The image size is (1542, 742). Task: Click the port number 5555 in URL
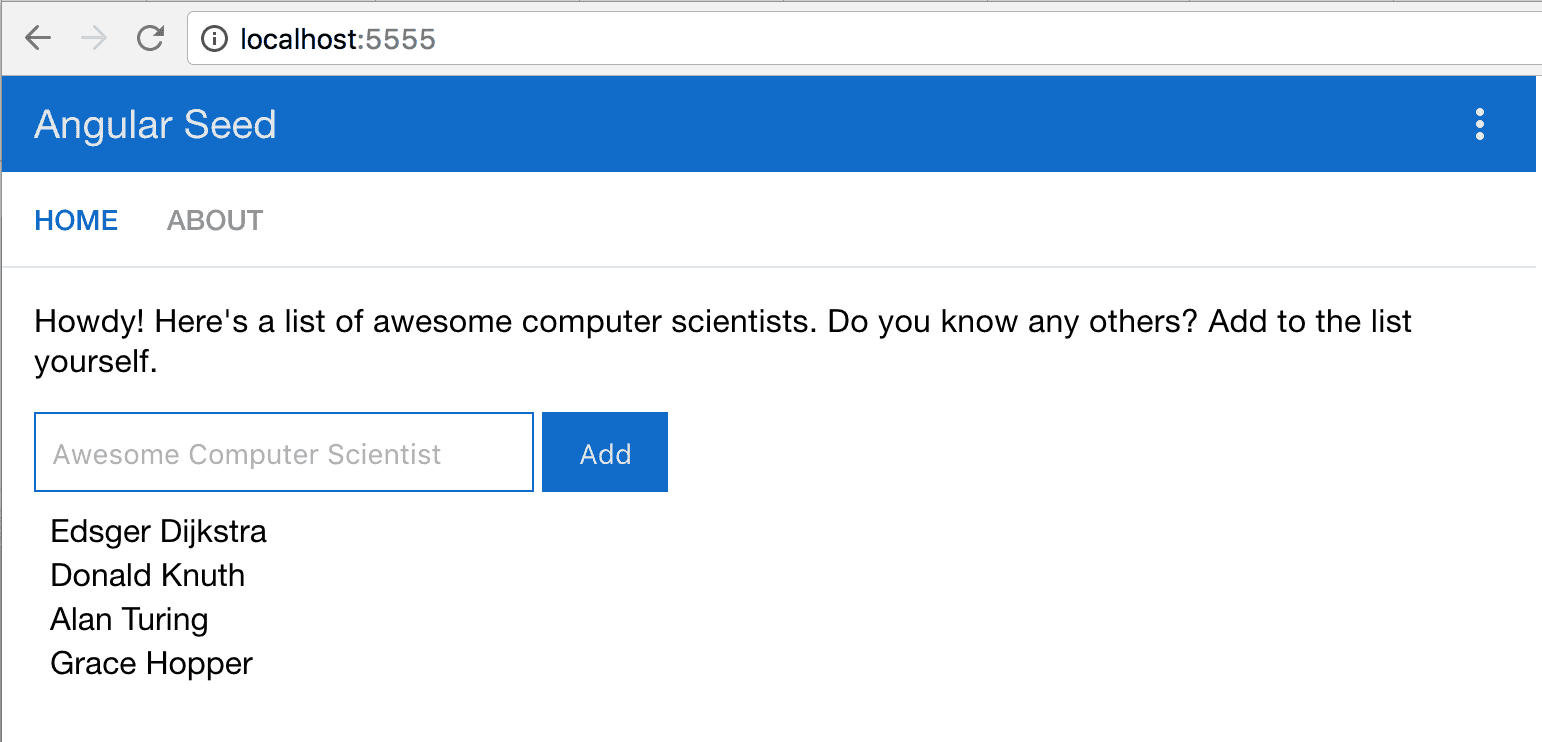pos(402,39)
